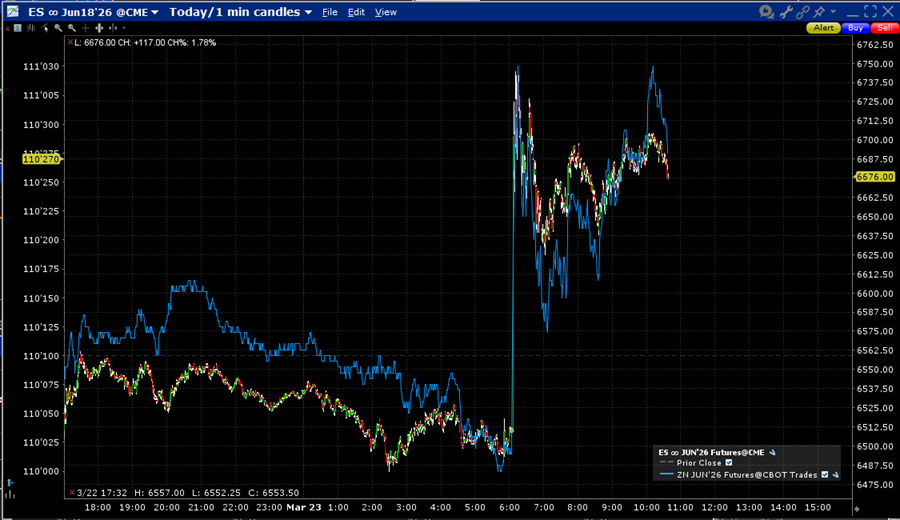Open the chat assistant icon in title bar
900x520 pixels.
pyautogui.click(x=767, y=12)
